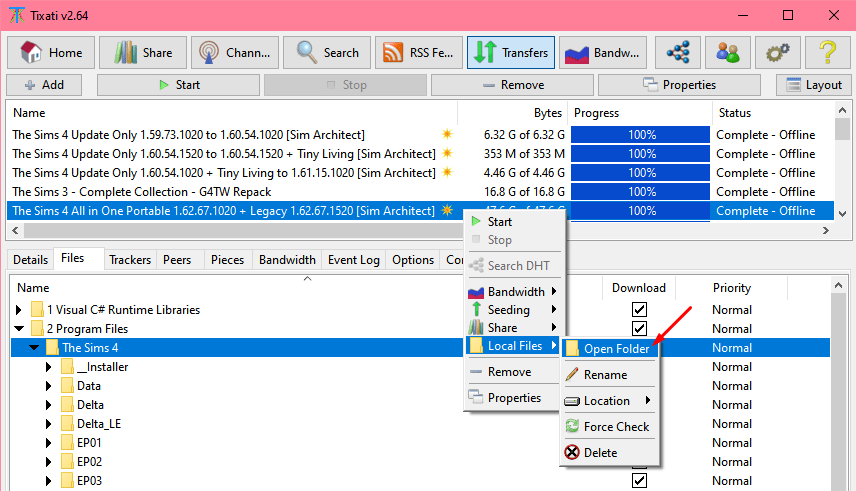Go to the Home section

point(51,52)
